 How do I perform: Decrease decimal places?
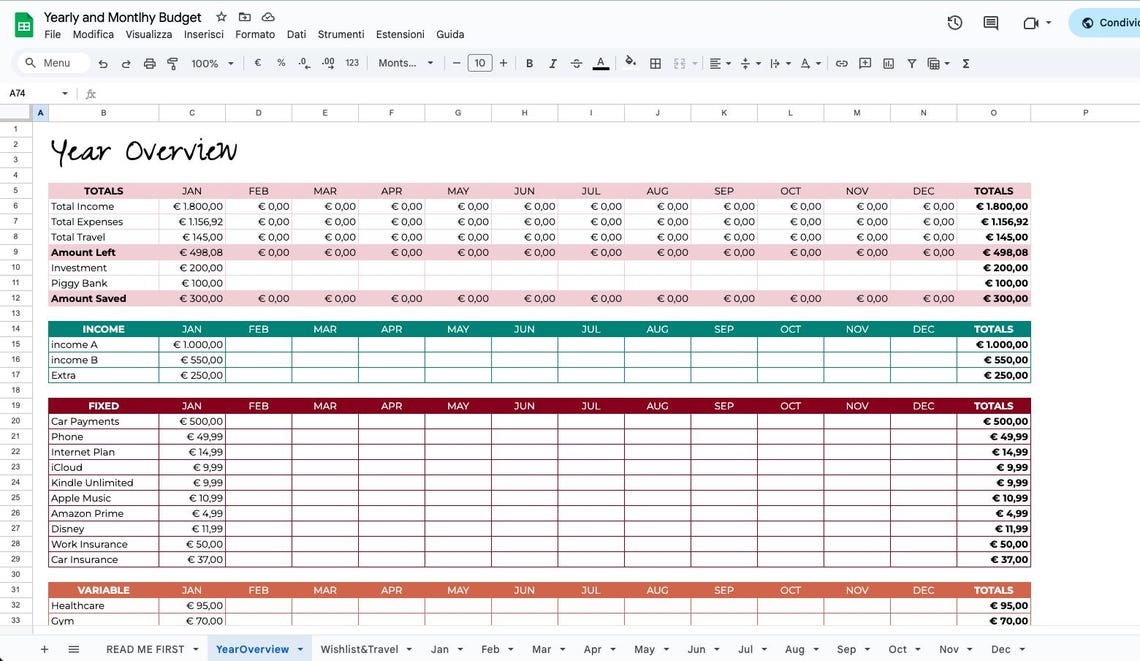304,62
